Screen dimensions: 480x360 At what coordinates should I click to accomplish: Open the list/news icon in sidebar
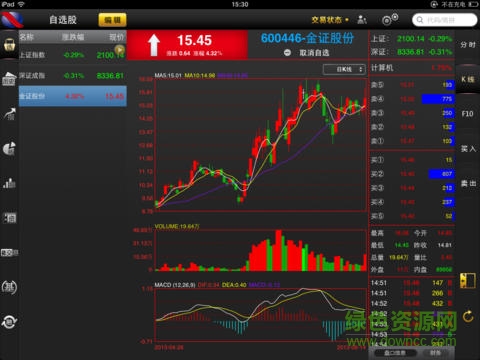pos(9,218)
